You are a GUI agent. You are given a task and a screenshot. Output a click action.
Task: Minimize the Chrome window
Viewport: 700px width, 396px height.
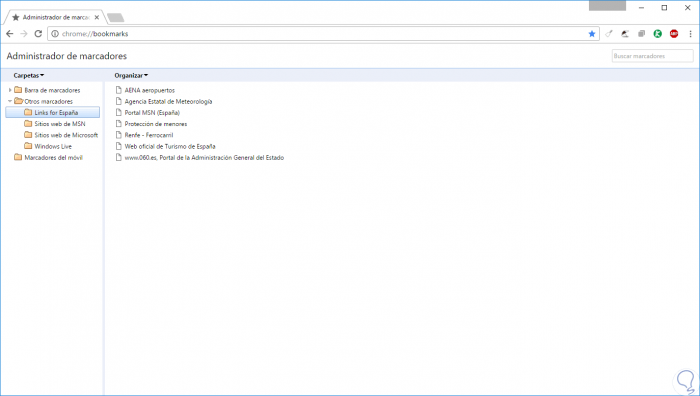point(642,8)
